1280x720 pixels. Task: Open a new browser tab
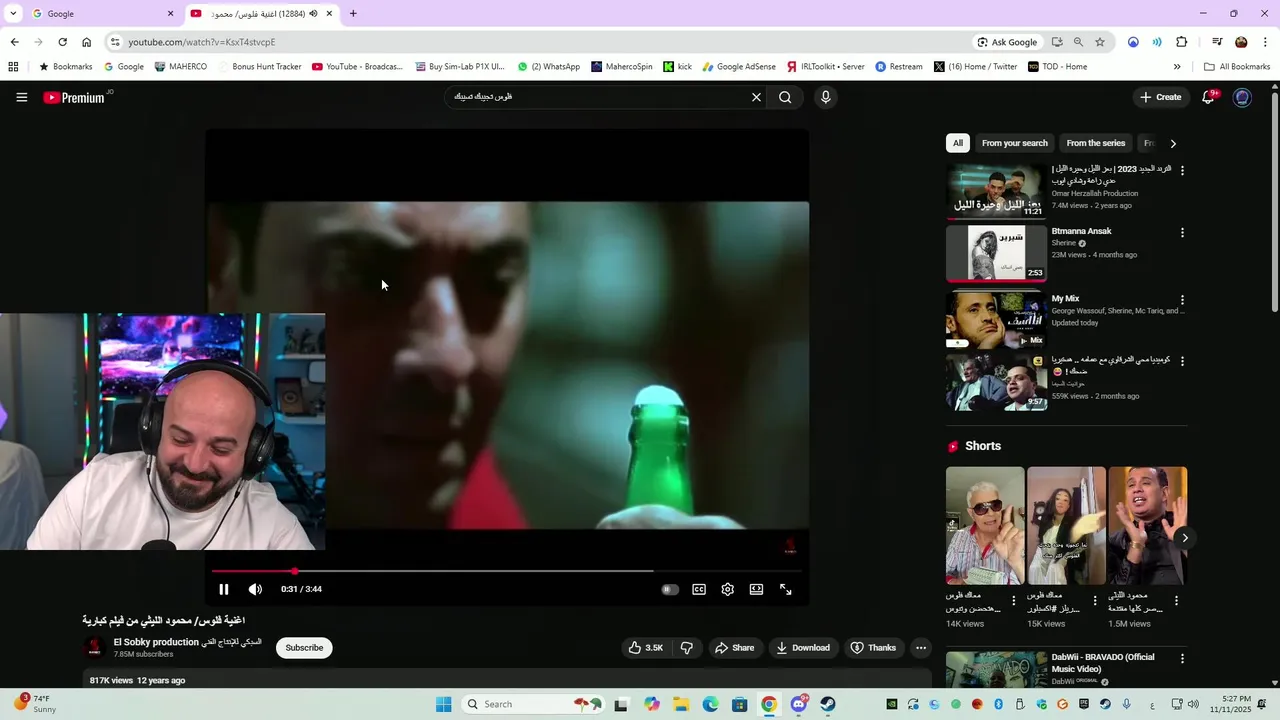click(x=353, y=14)
